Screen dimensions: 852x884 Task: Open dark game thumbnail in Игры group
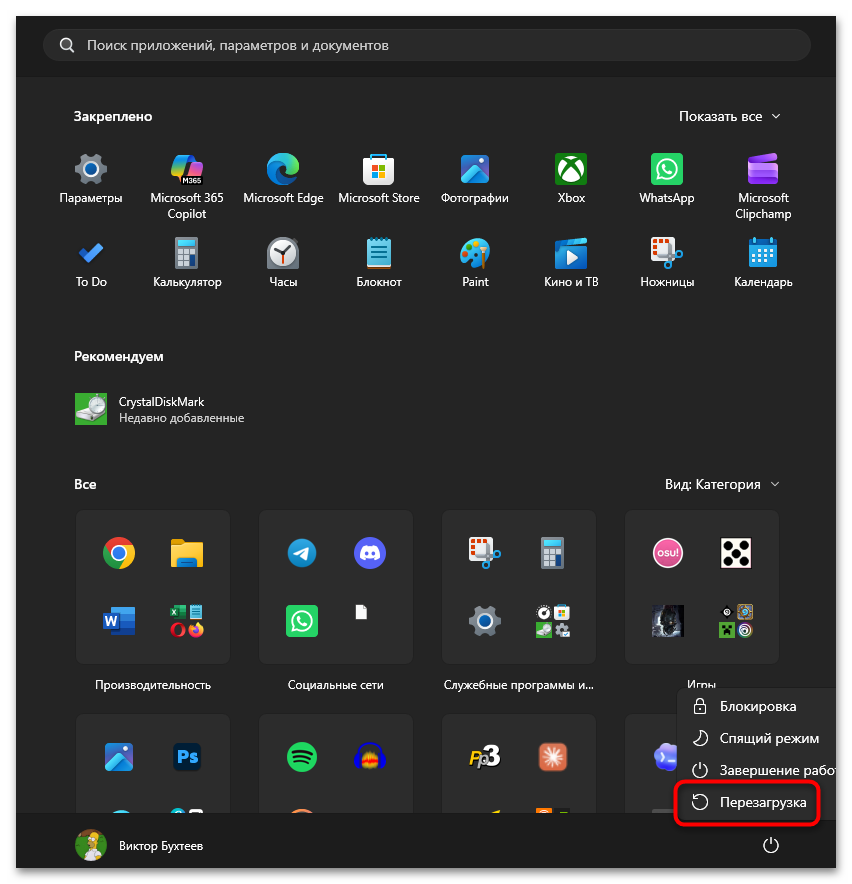pos(668,621)
